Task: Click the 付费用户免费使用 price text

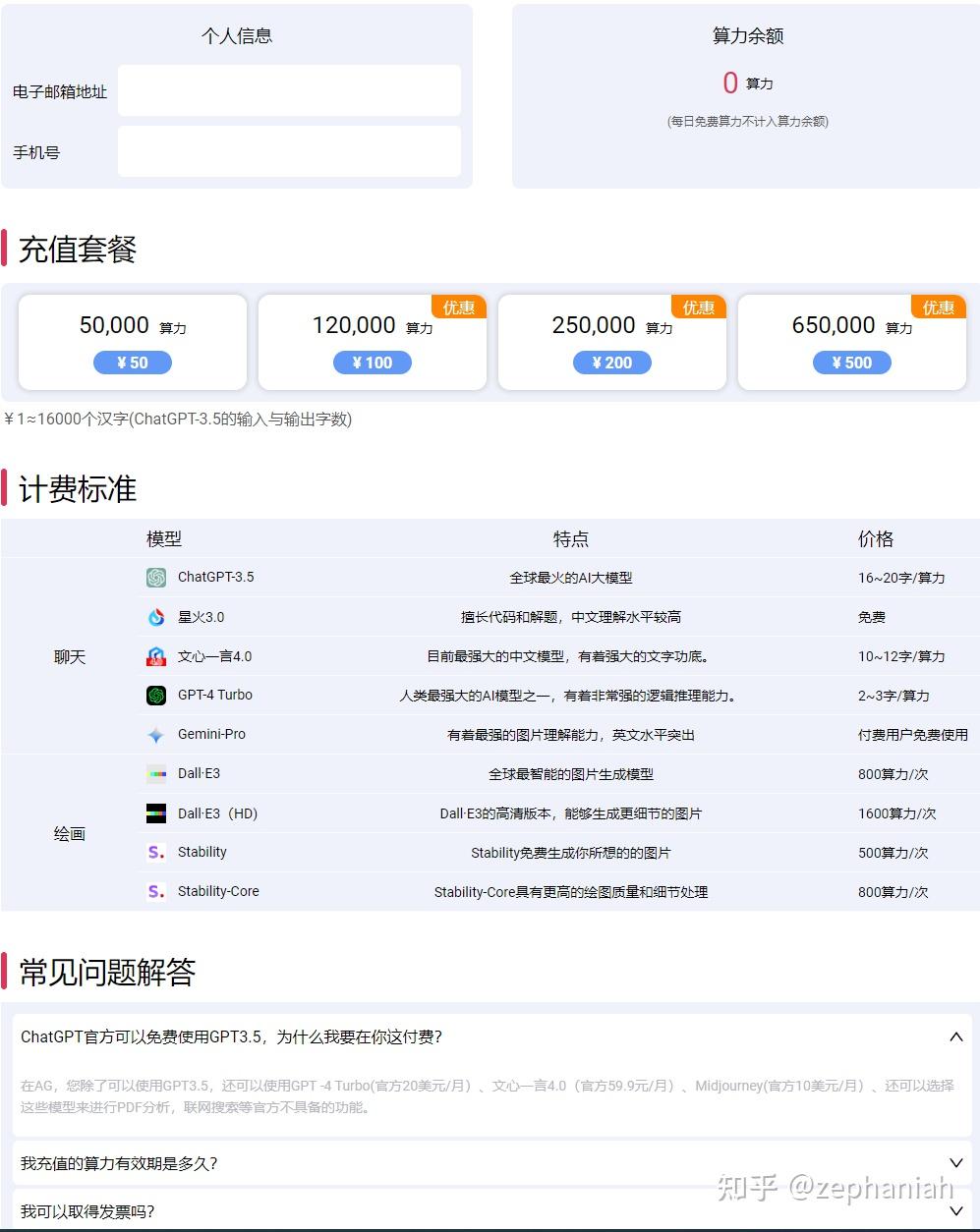Action: point(913,735)
